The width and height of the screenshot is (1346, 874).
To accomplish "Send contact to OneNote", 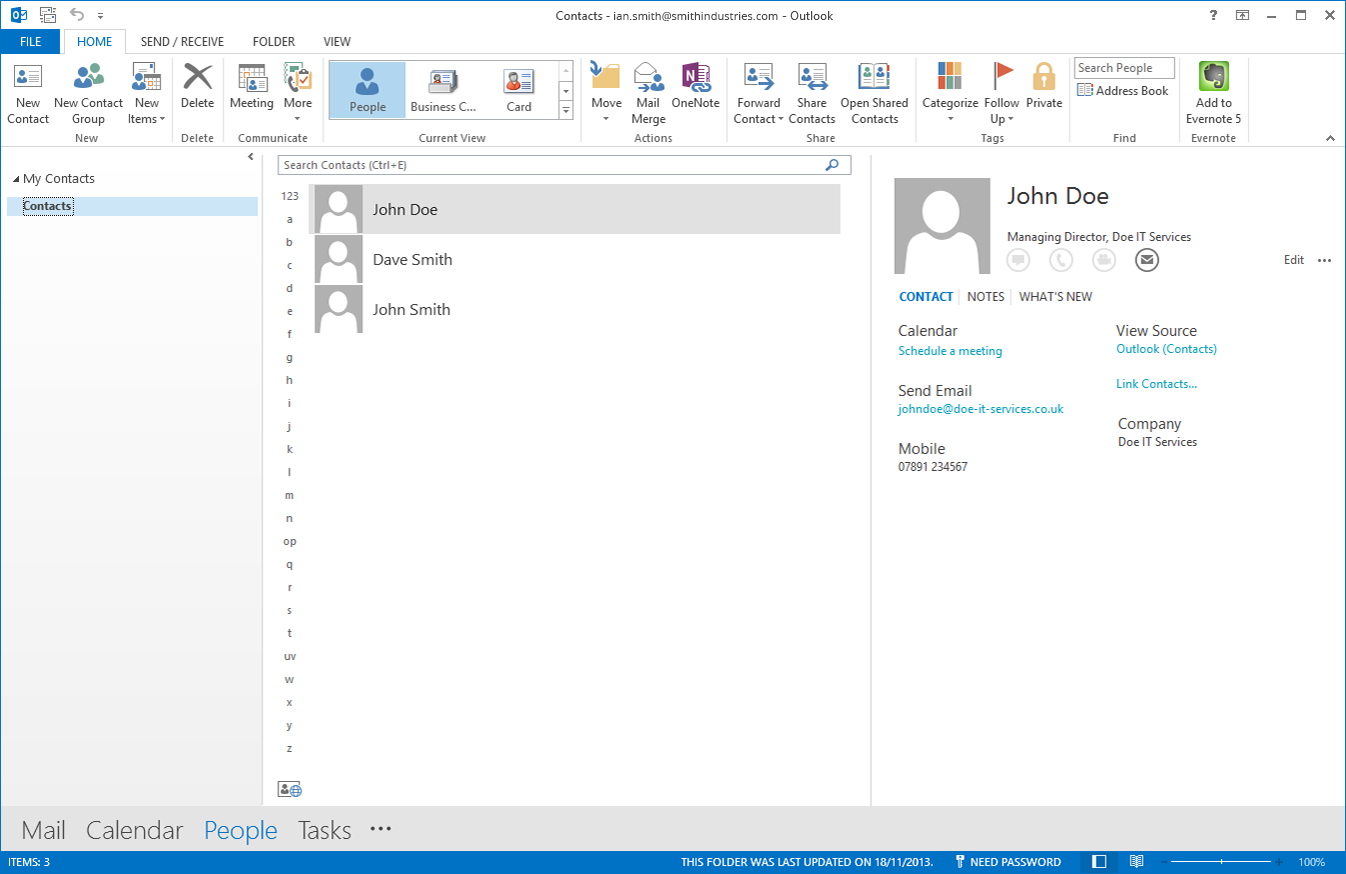I will (x=695, y=78).
